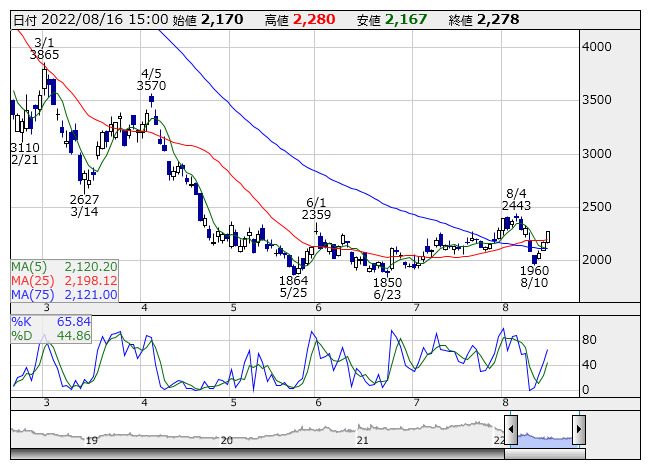Click the 4/5 high annotation 3570

(151, 86)
